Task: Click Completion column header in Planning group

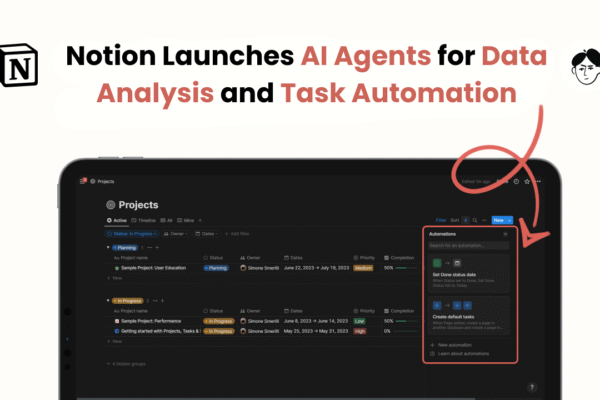Action: (399, 258)
